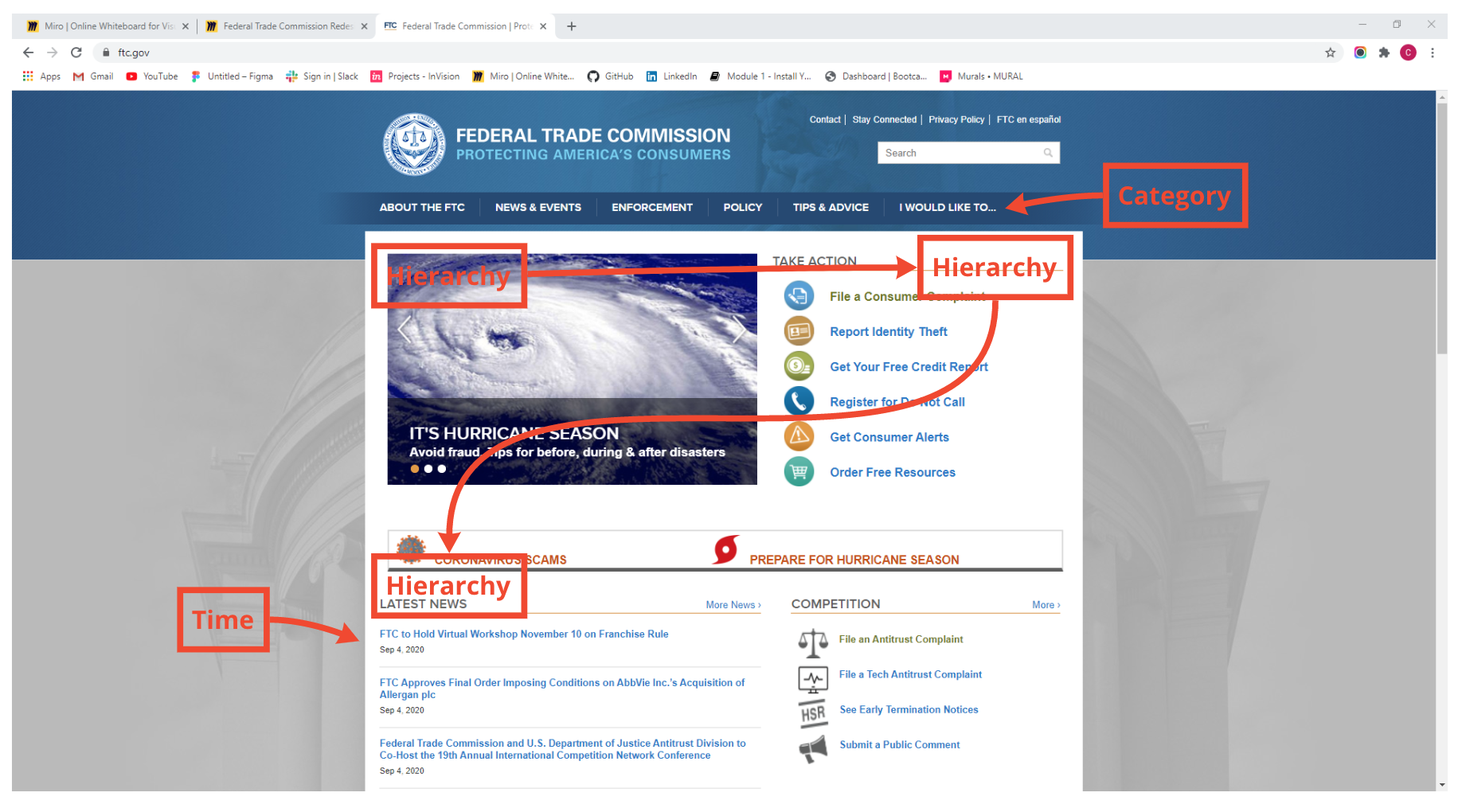Click the Report Identity Theft icon
This screenshot has width=1462, height=812.
[x=799, y=331]
